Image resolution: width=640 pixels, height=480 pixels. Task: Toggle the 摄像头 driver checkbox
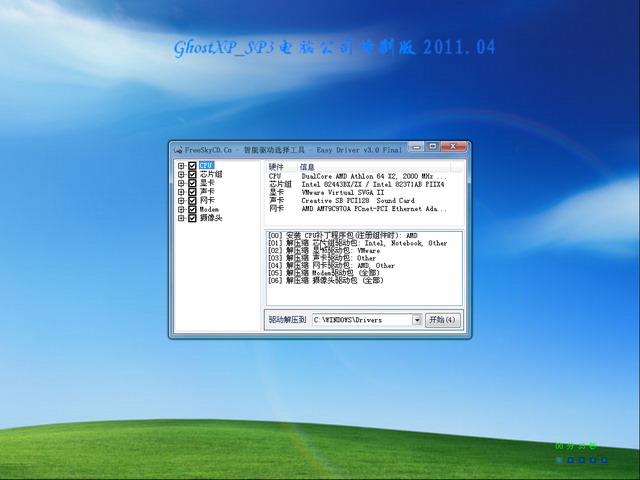[x=192, y=217]
